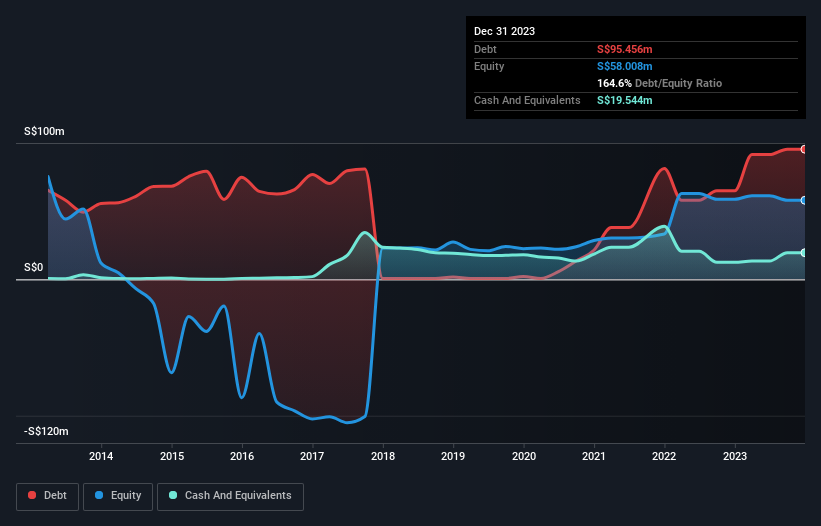Click the Equity label in tooltip
This screenshot has width=821, height=526.
click(x=489, y=66)
